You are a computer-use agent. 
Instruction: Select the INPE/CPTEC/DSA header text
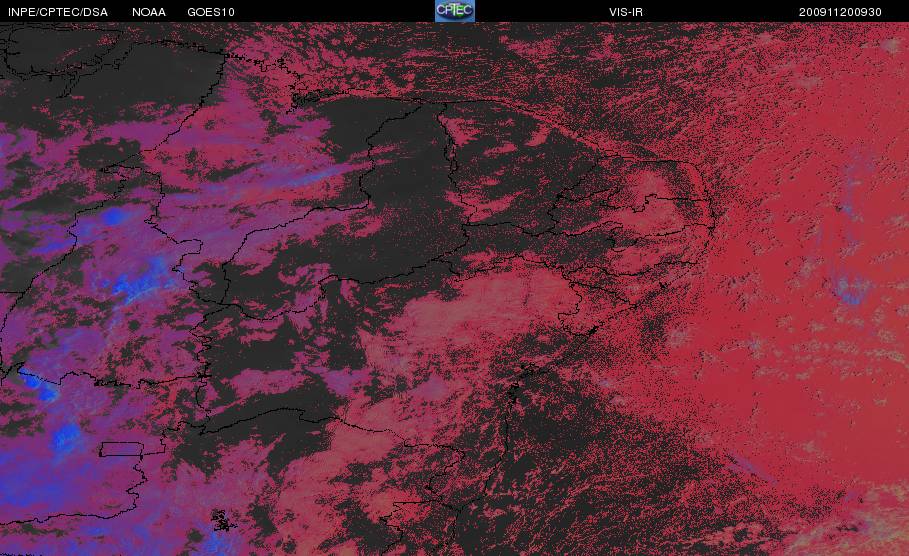click(58, 12)
